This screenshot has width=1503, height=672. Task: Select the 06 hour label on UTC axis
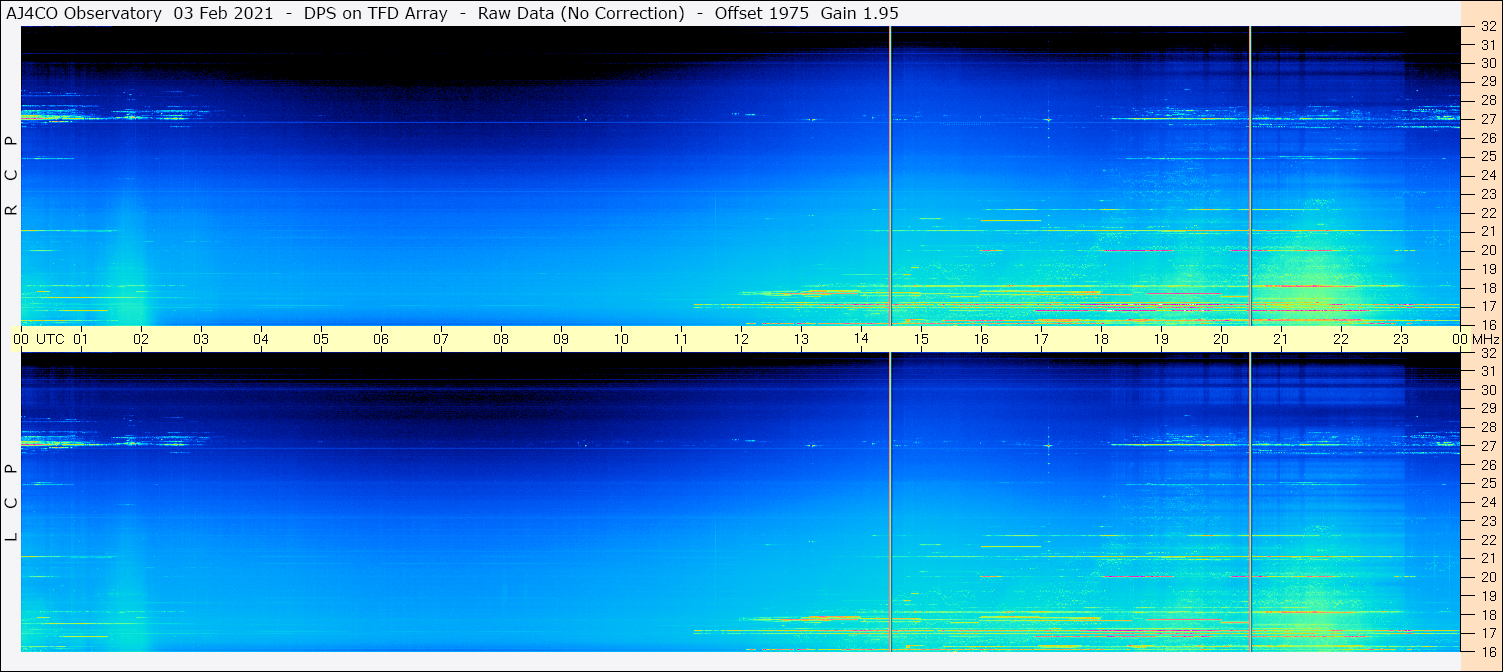(381, 339)
